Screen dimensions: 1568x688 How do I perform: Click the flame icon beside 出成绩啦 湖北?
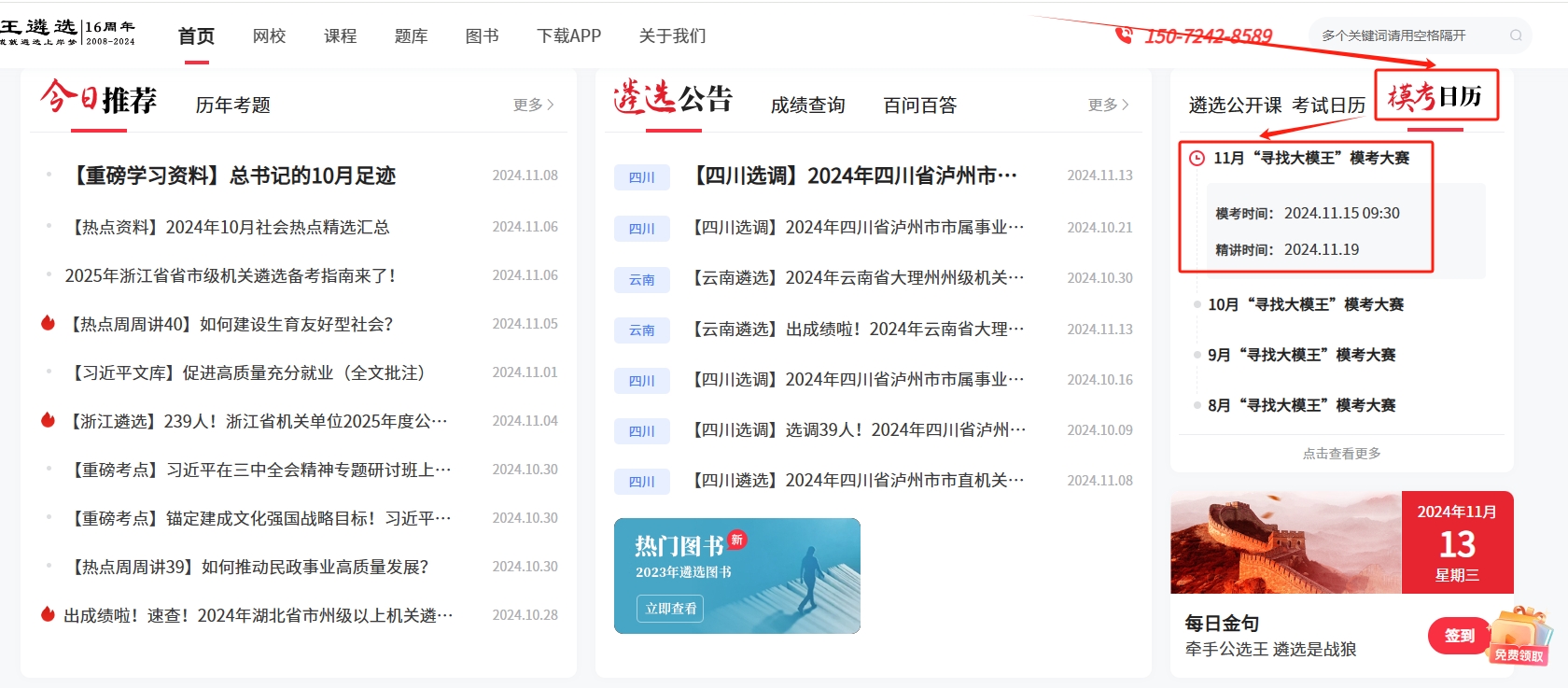click(48, 614)
